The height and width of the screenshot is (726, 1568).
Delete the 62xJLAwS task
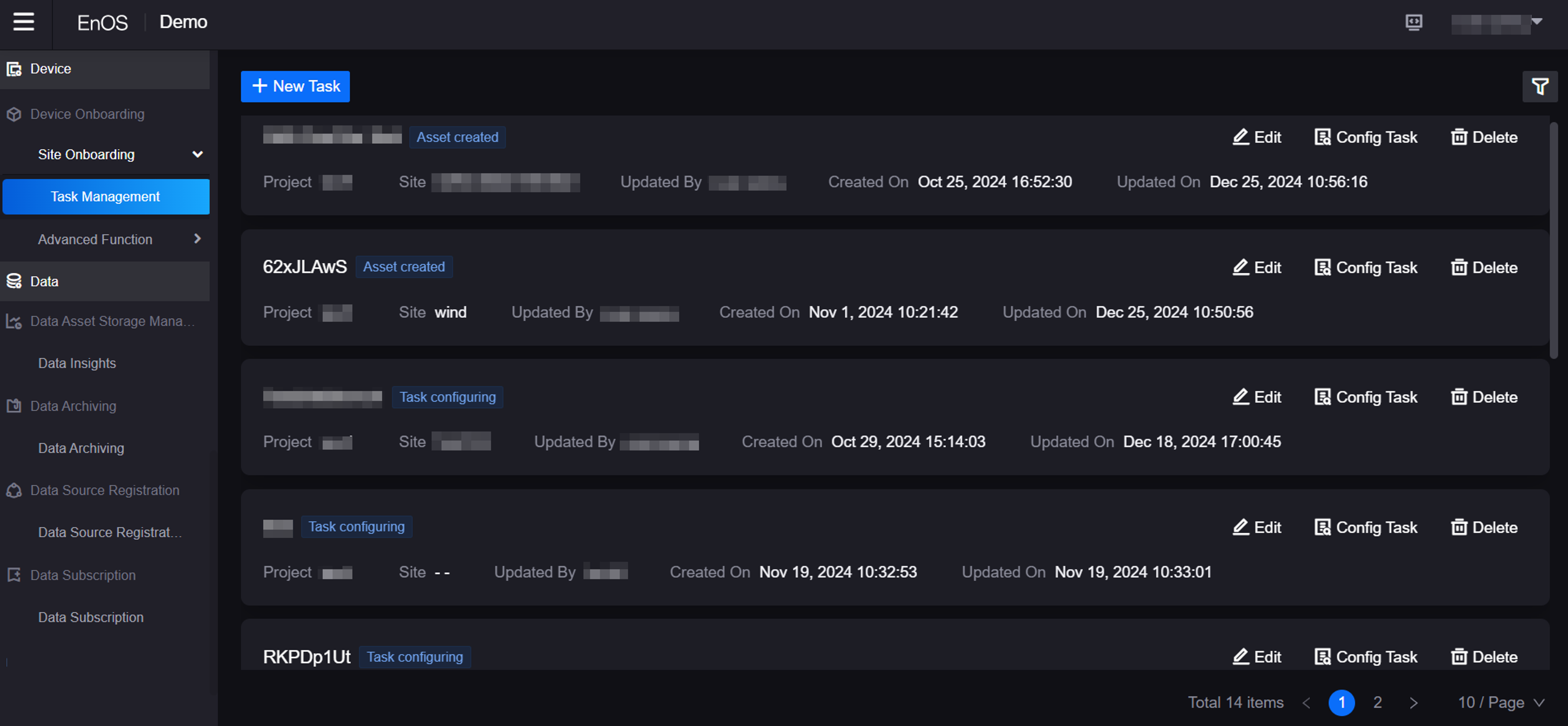tap(1484, 267)
